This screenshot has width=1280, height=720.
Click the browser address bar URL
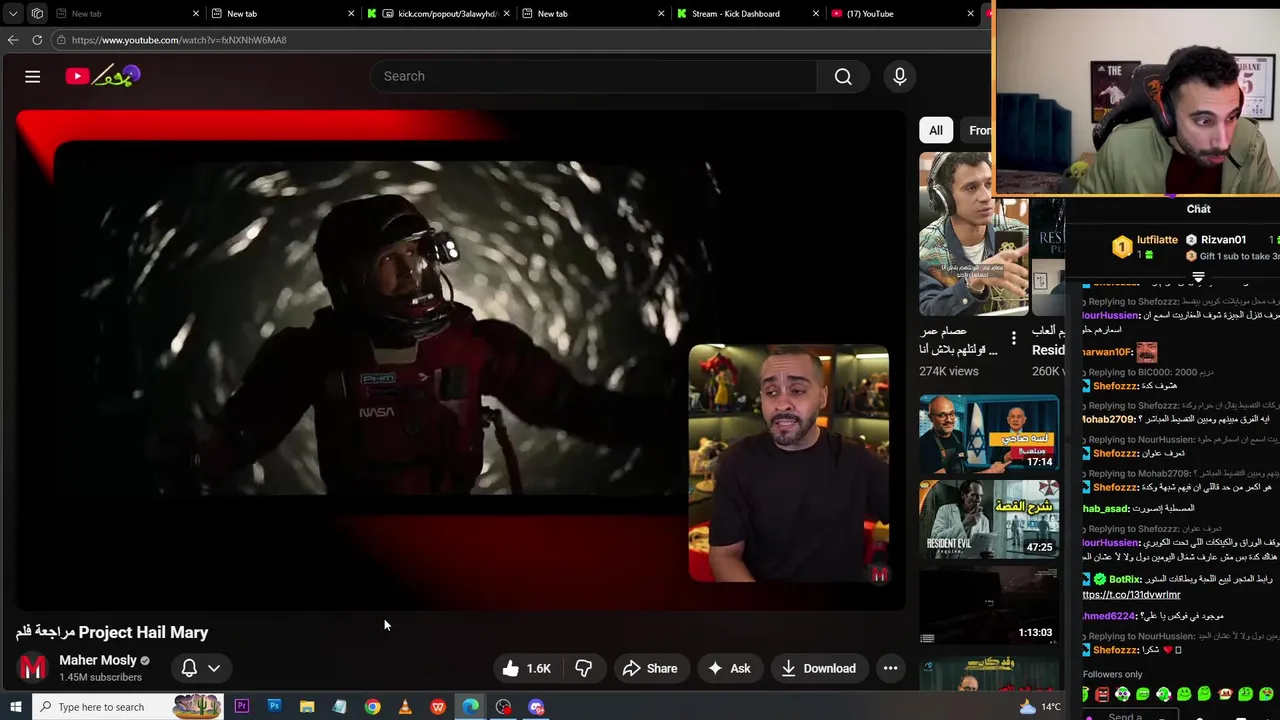point(179,40)
